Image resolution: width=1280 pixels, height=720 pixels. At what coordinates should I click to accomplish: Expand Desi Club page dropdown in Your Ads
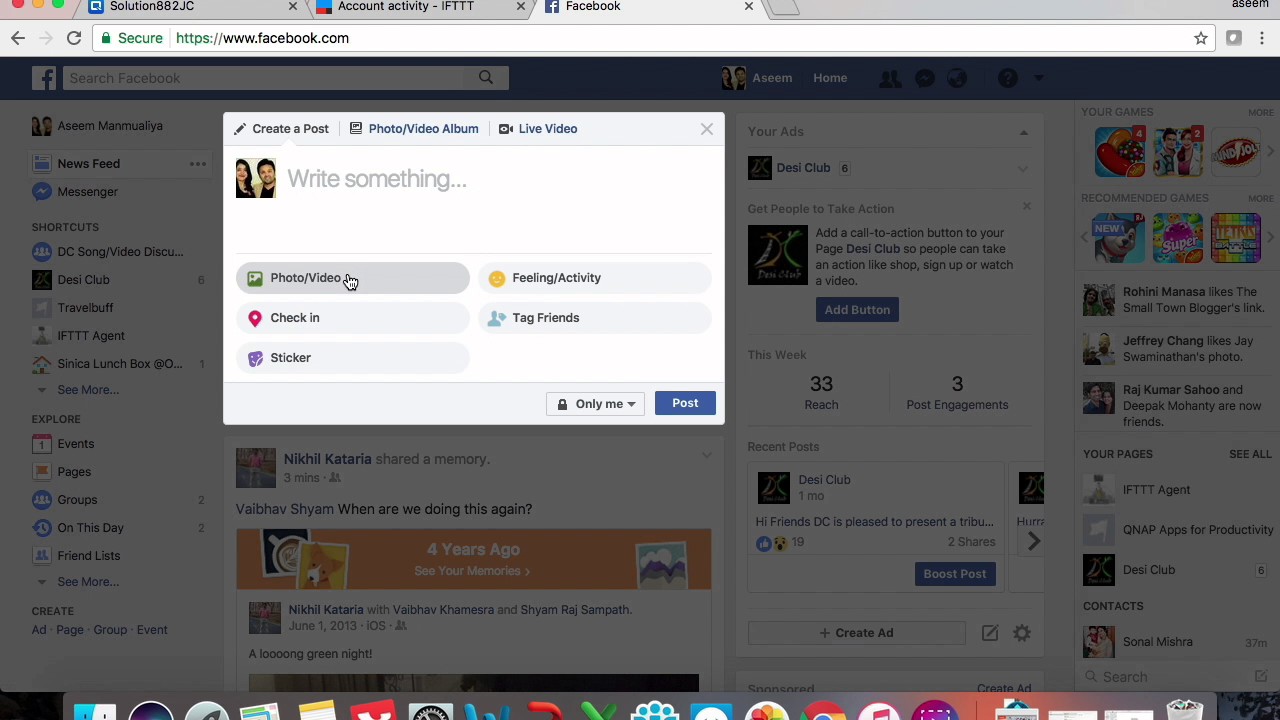1022,169
